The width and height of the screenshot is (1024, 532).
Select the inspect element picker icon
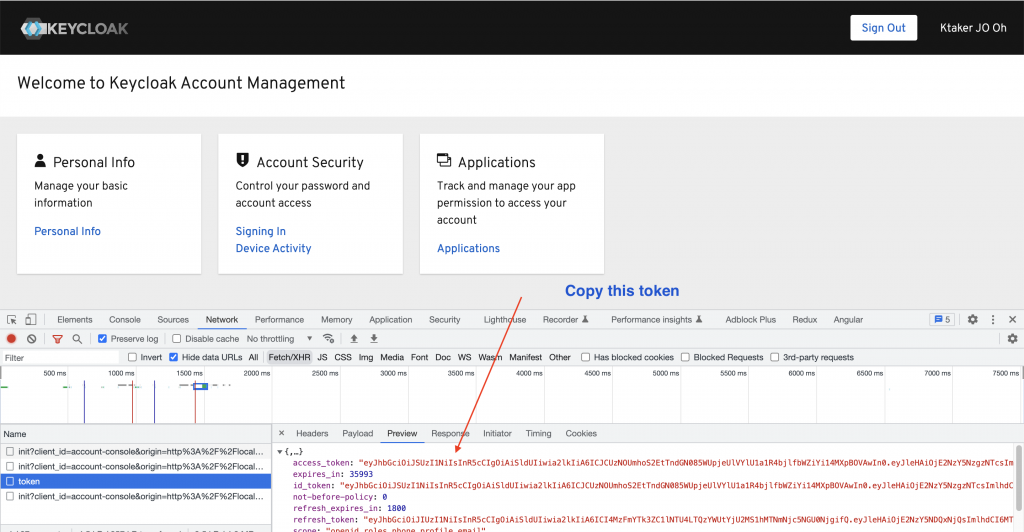click(12, 320)
